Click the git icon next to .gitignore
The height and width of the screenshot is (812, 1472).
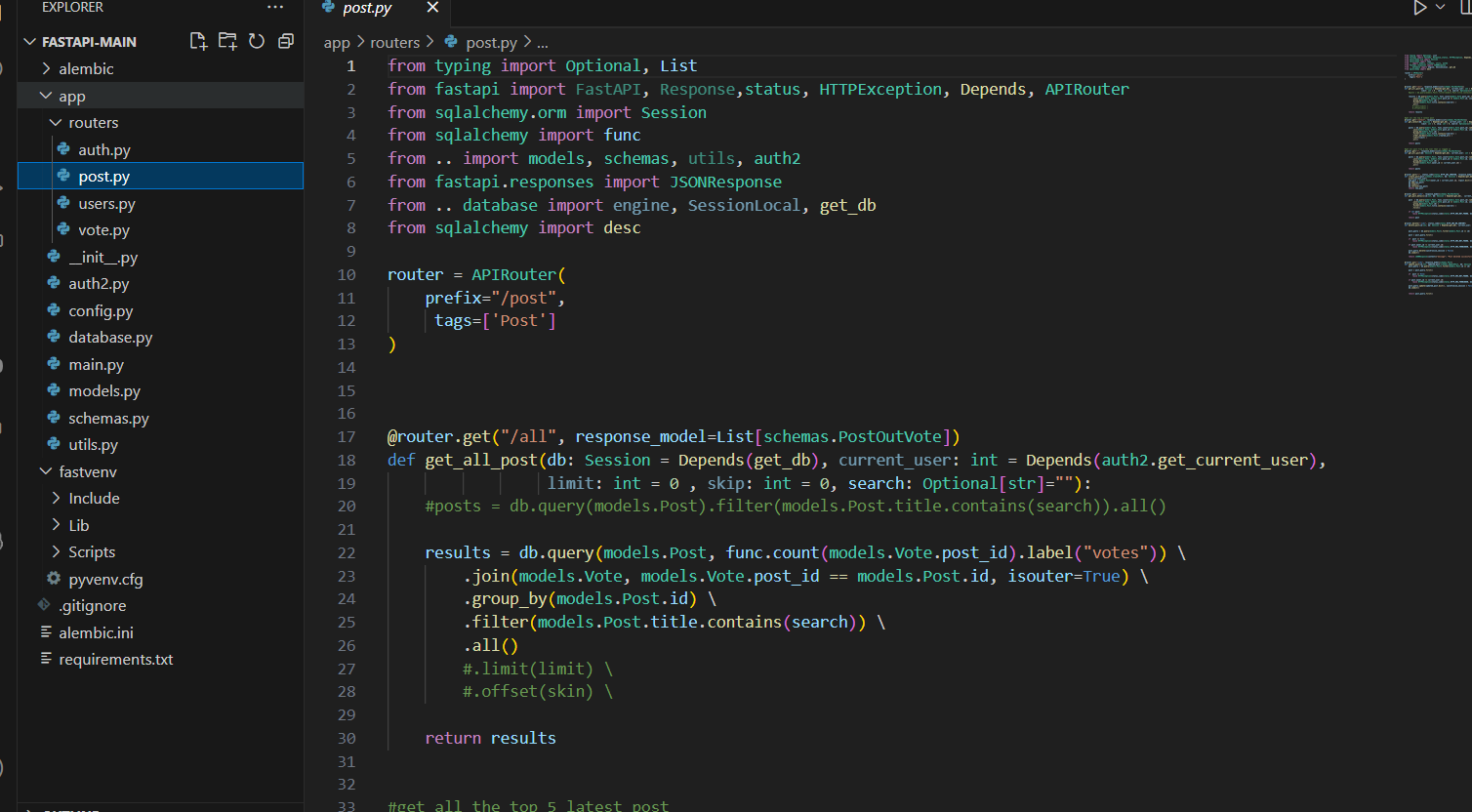(44, 605)
